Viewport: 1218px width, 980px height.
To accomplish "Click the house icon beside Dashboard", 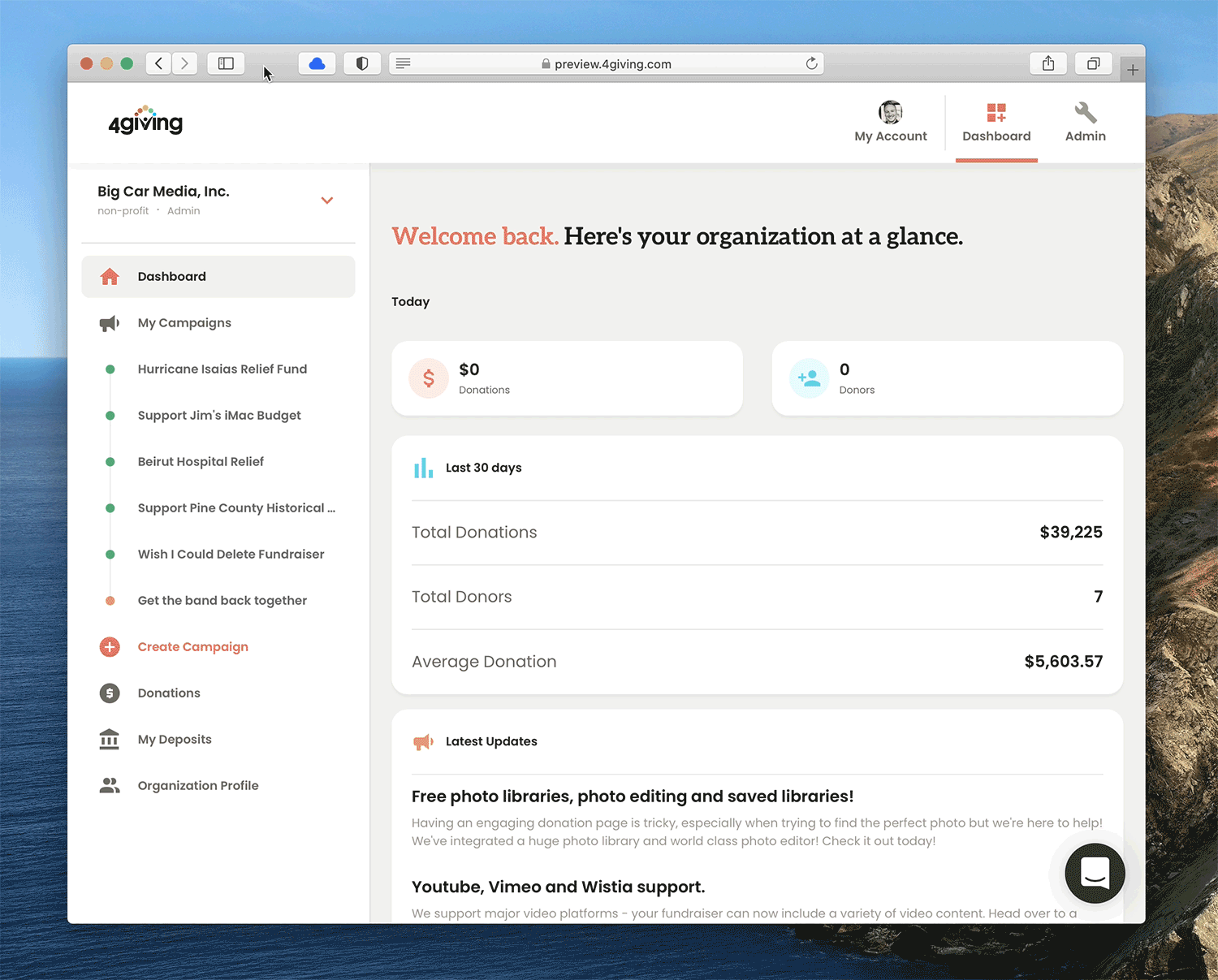I will click(110, 277).
